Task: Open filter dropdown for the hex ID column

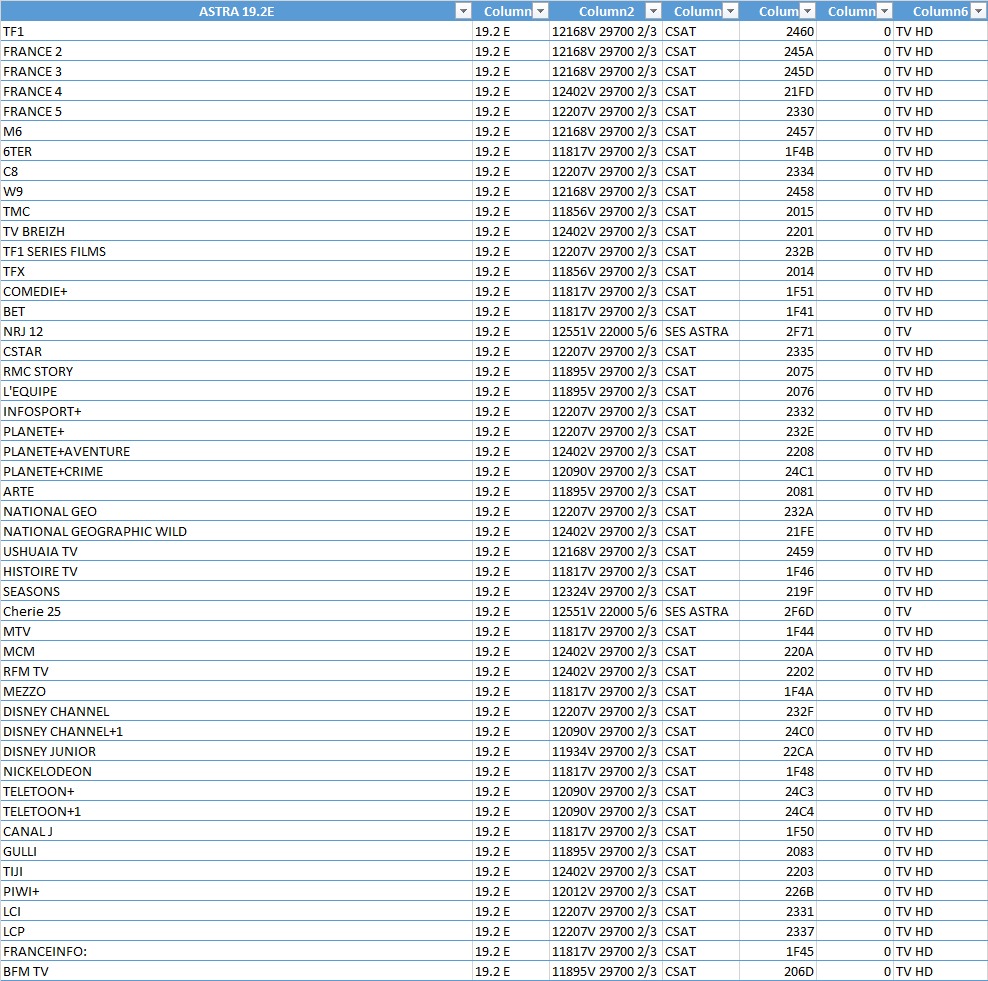Action: point(807,11)
